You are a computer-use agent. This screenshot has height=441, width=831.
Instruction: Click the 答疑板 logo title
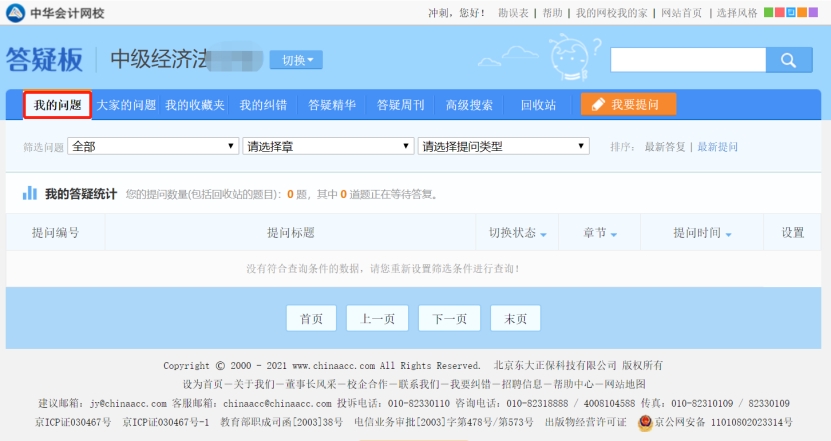(44, 60)
